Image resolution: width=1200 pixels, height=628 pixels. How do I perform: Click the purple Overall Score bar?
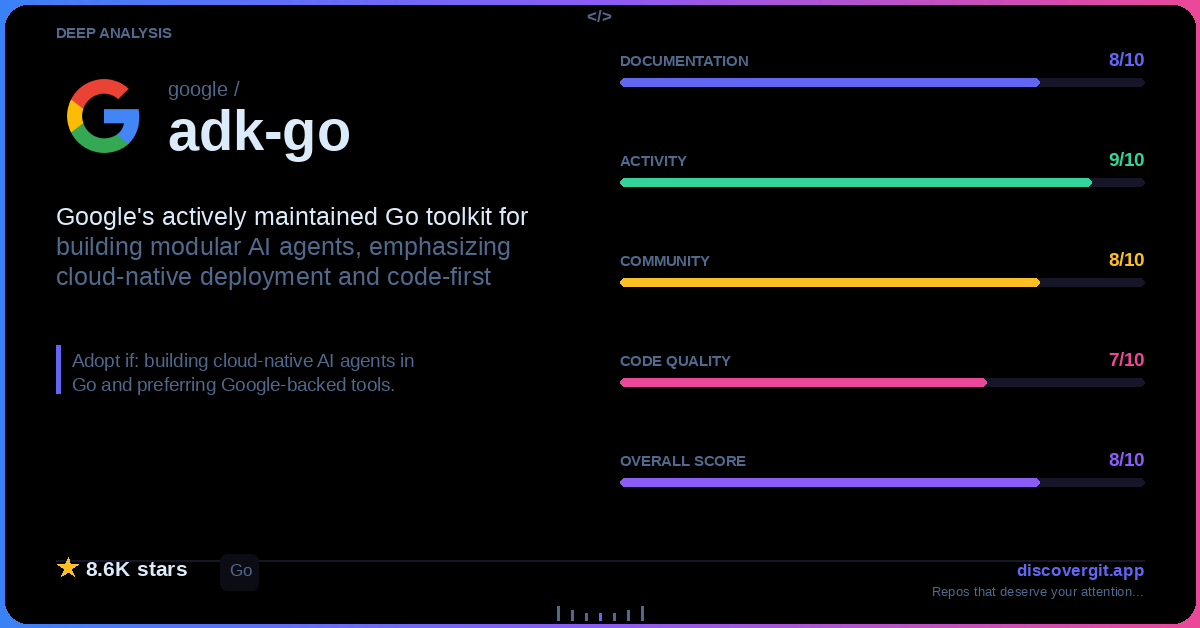point(882,482)
